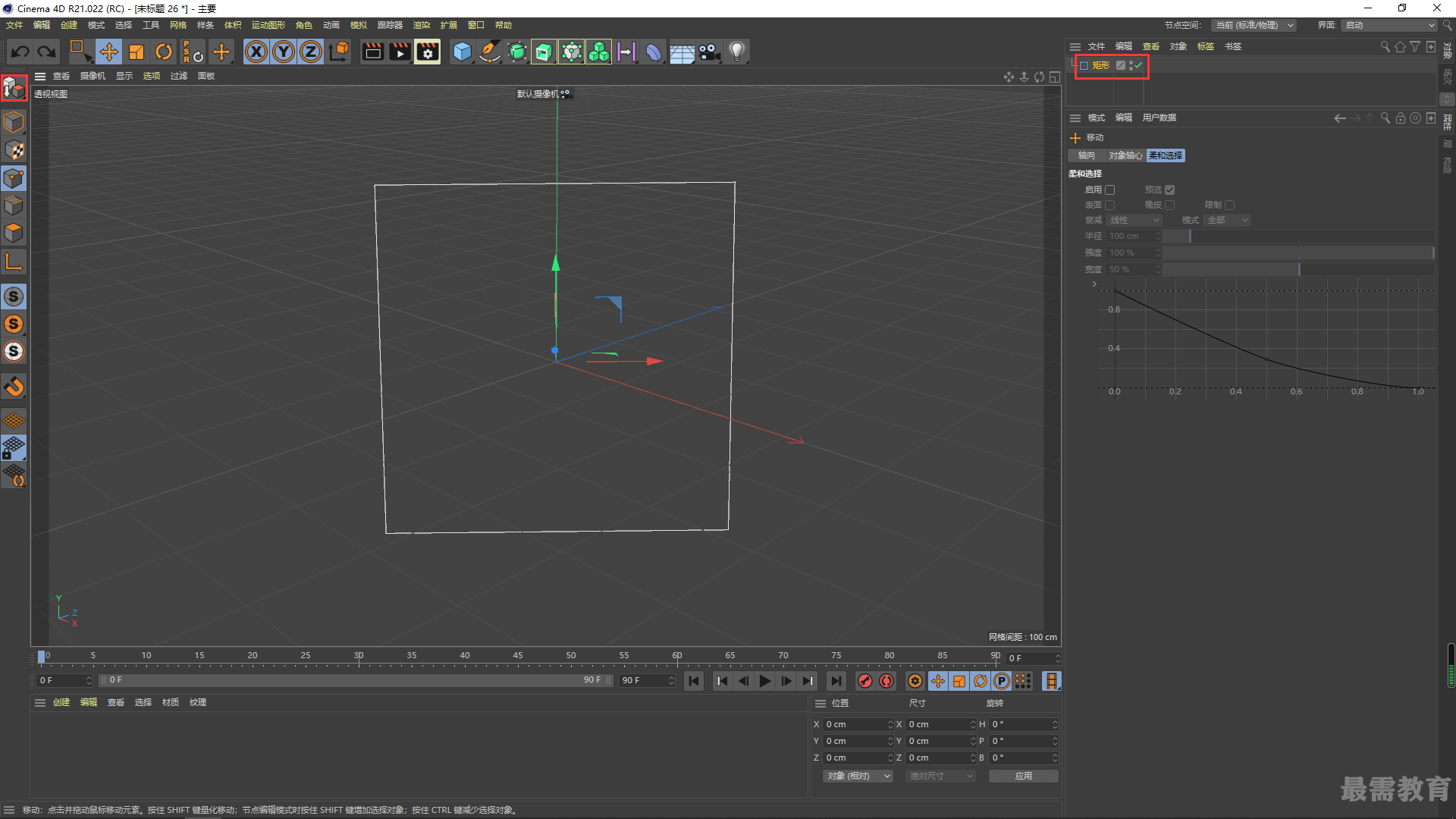Toggle the 矩形 object enable checkmark
The height and width of the screenshot is (819, 1456).
(1138, 65)
